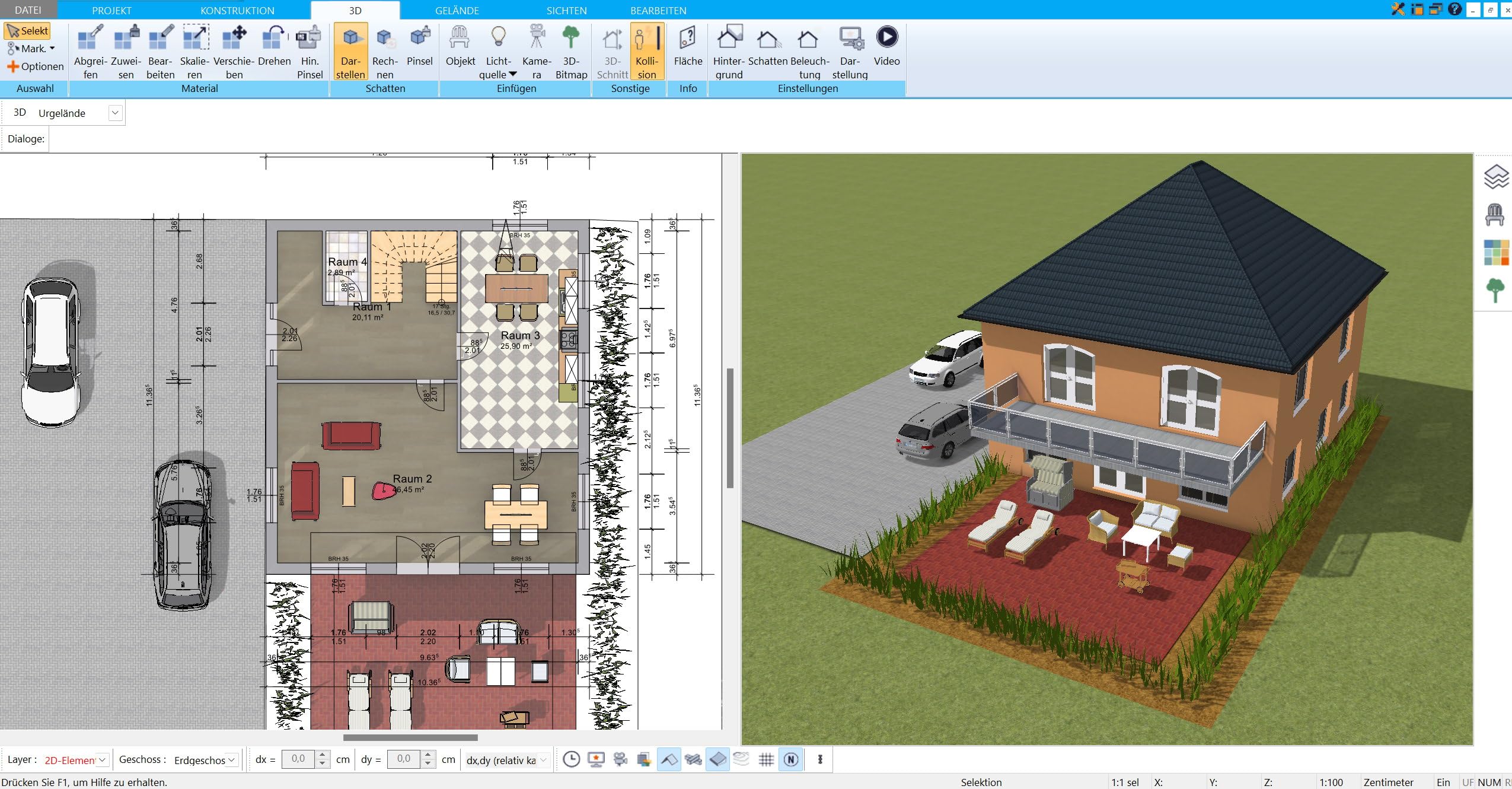Activate the Selekt tool

(27, 31)
